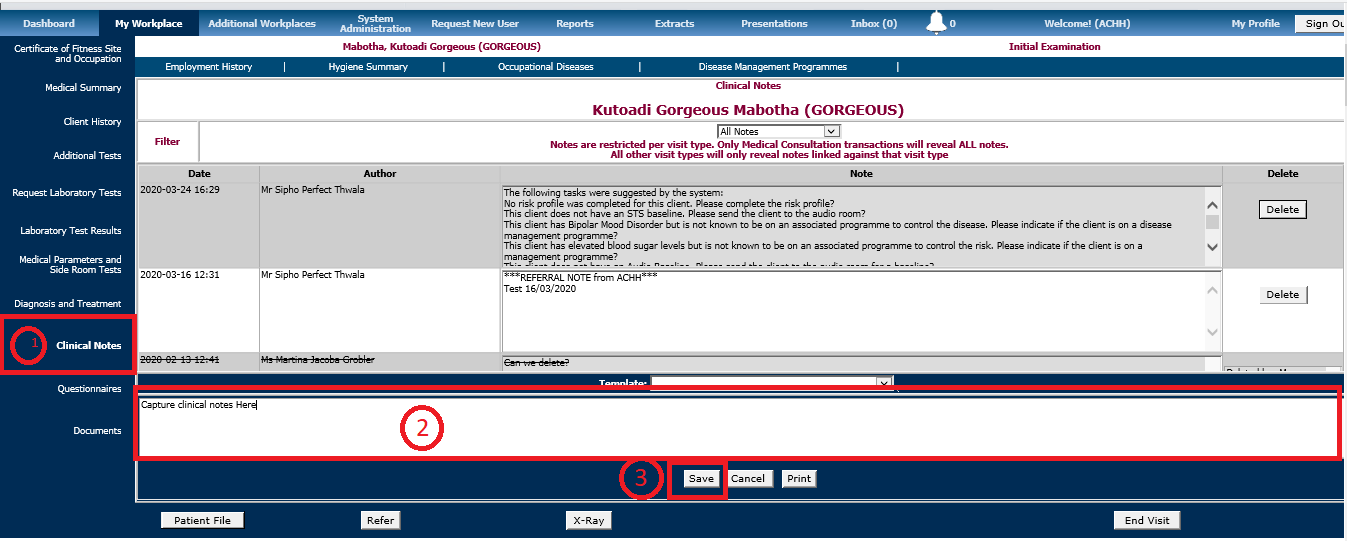The image size is (1347, 541).
Task: Delete the 2020-03-16 12:31 referral note
Action: (x=1282, y=295)
